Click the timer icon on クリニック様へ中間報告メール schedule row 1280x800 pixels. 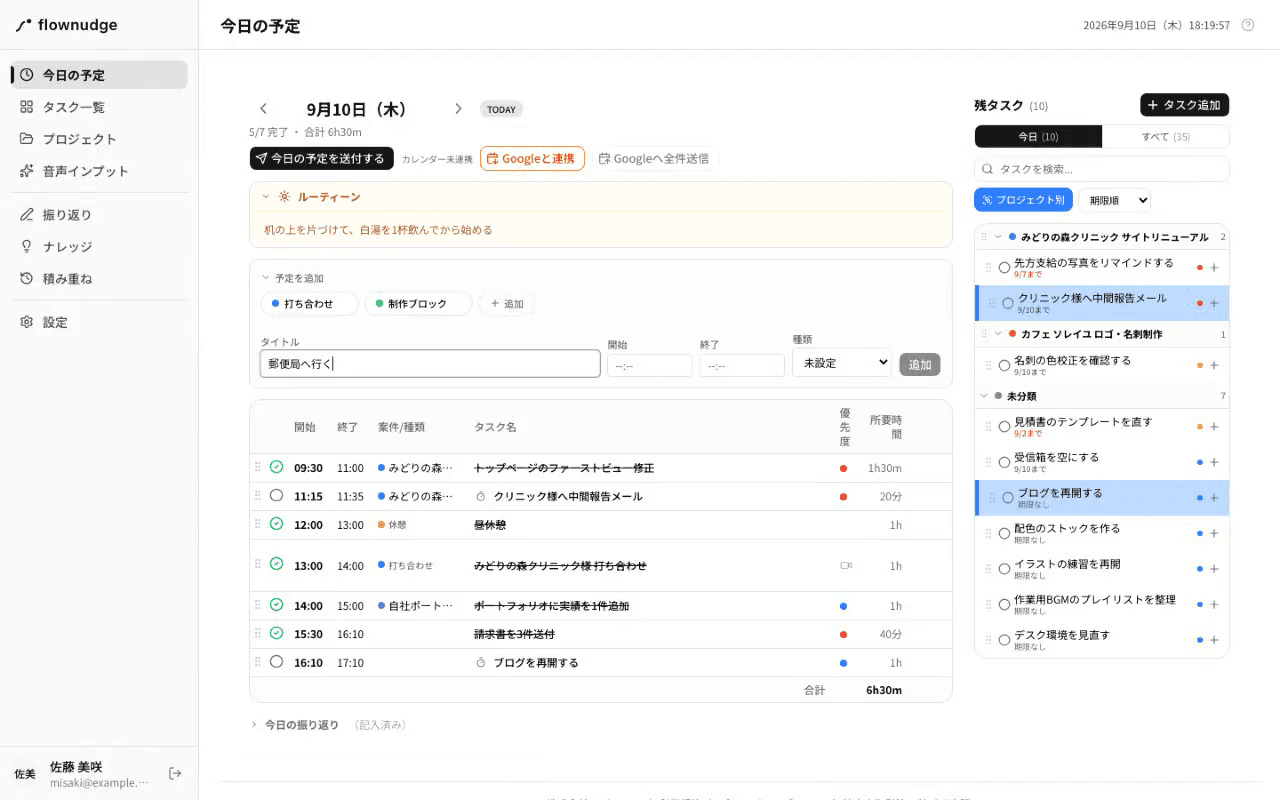(480, 496)
